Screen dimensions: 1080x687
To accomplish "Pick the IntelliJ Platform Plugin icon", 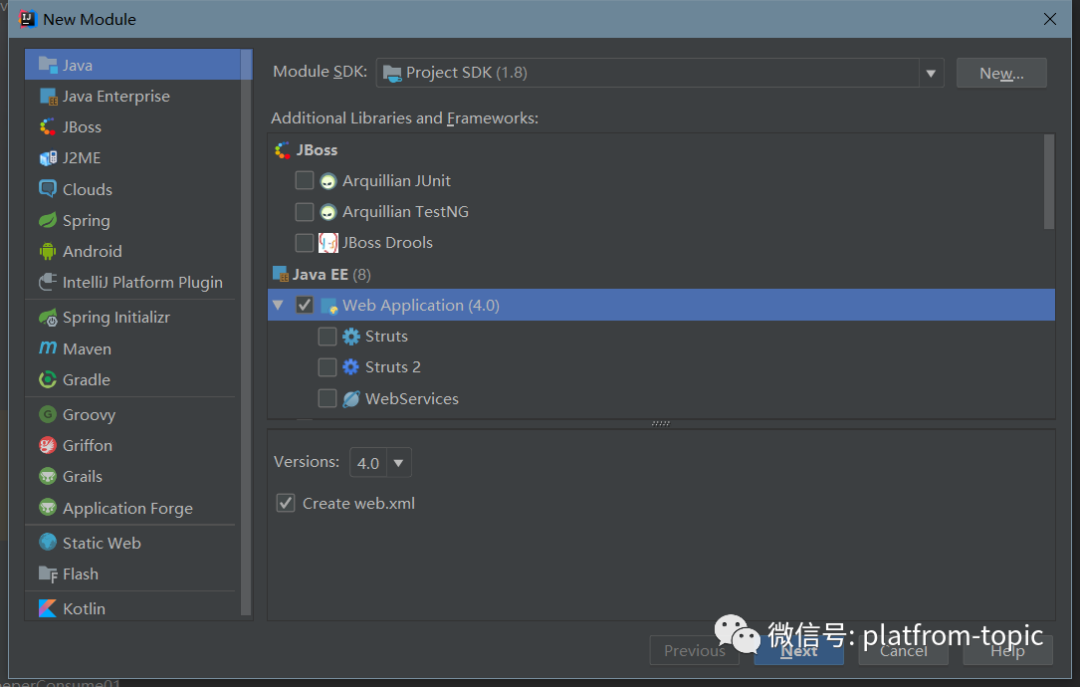I will pyautogui.click(x=48, y=282).
